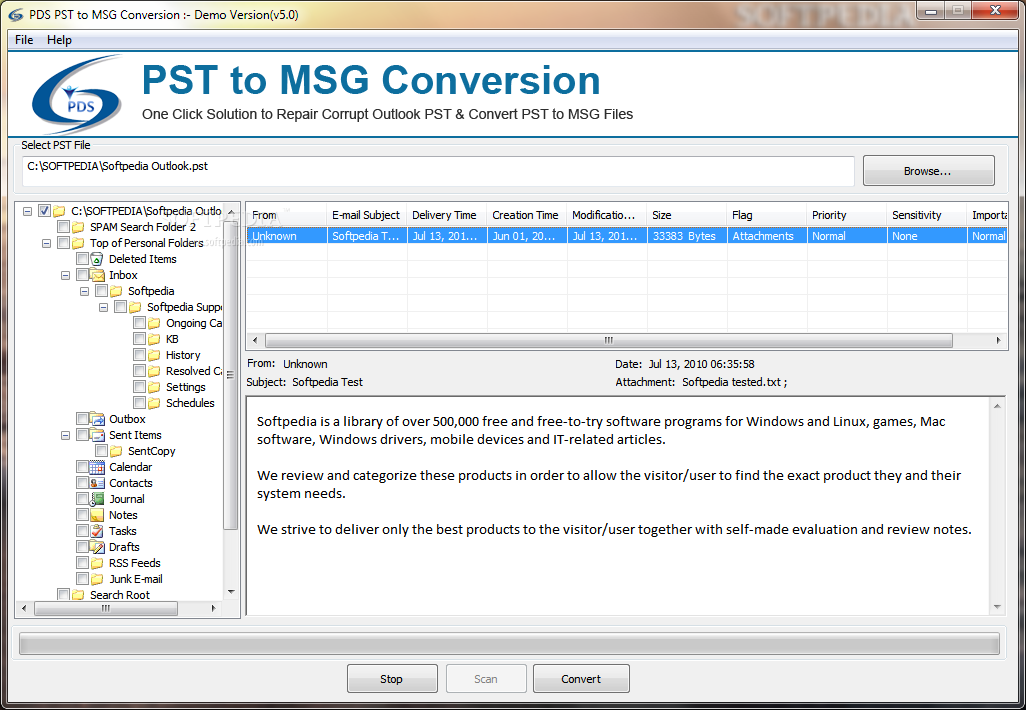This screenshot has height=710, width=1026.
Task: Sort by the Delivery Time column header
Action: 446,215
